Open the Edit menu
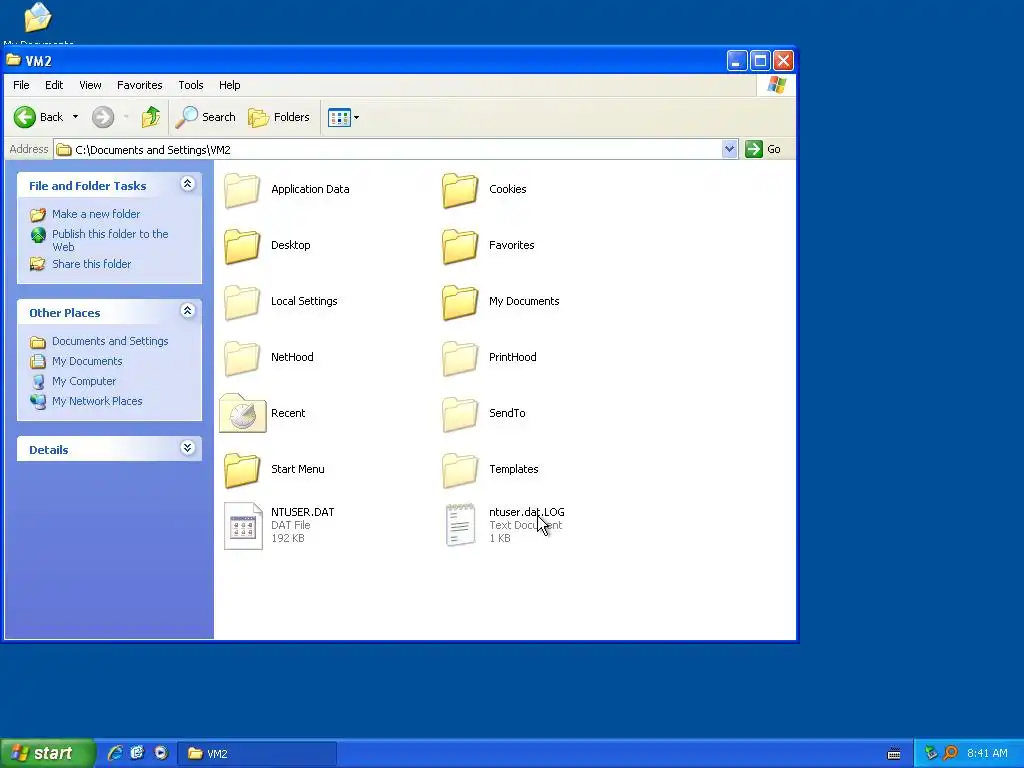This screenshot has height=768, width=1024. point(54,85)
